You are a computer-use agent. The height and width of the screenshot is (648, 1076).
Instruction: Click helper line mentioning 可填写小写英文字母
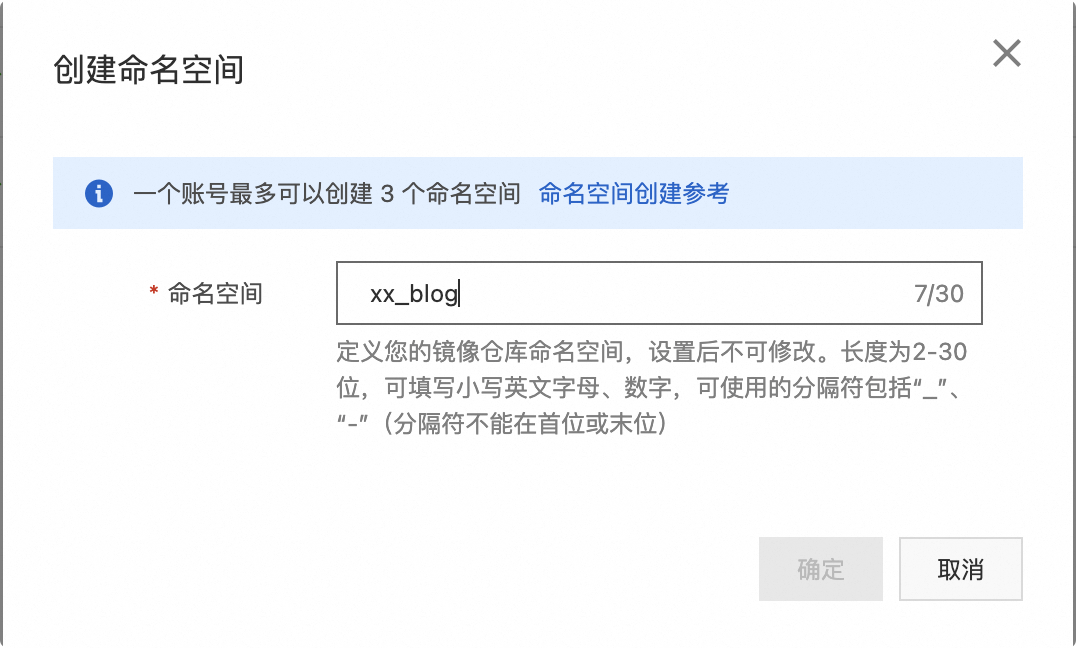(500, 388)
